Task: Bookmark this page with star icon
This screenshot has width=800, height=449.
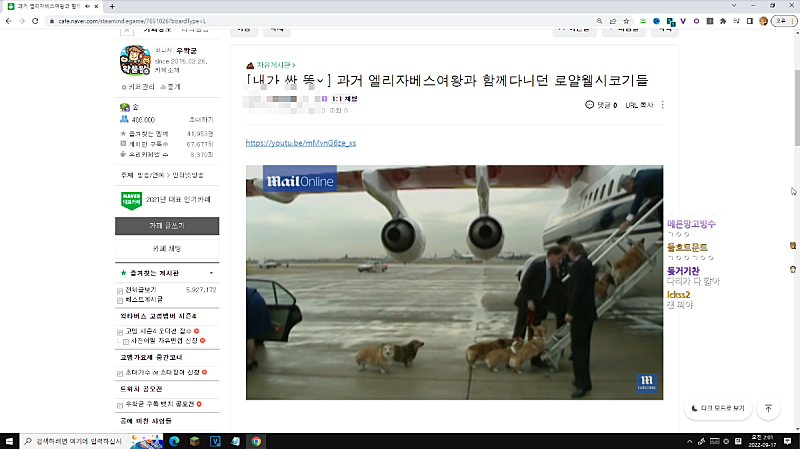Action: pos(627,21)
